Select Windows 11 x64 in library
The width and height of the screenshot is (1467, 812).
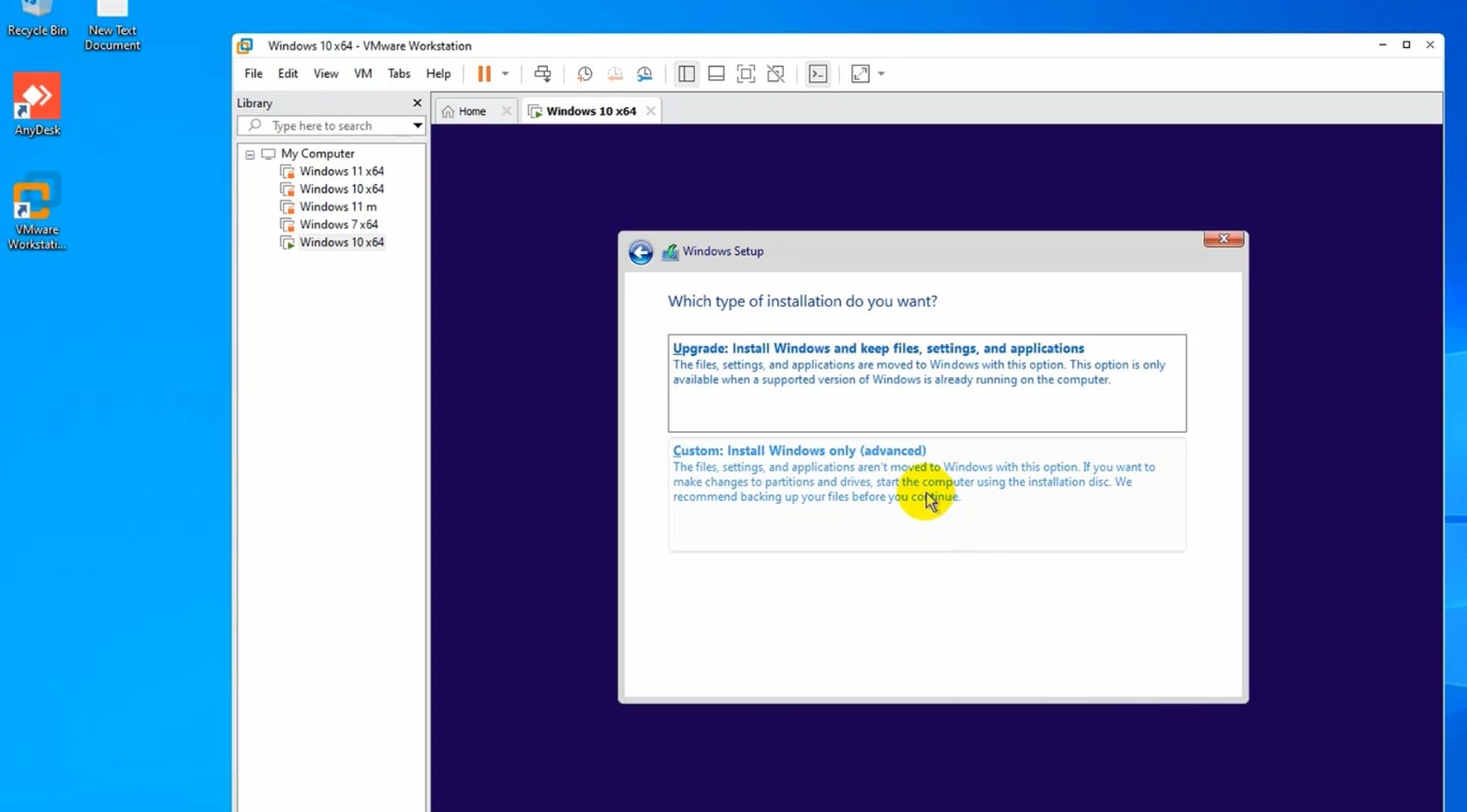click(x=341, y=171)
